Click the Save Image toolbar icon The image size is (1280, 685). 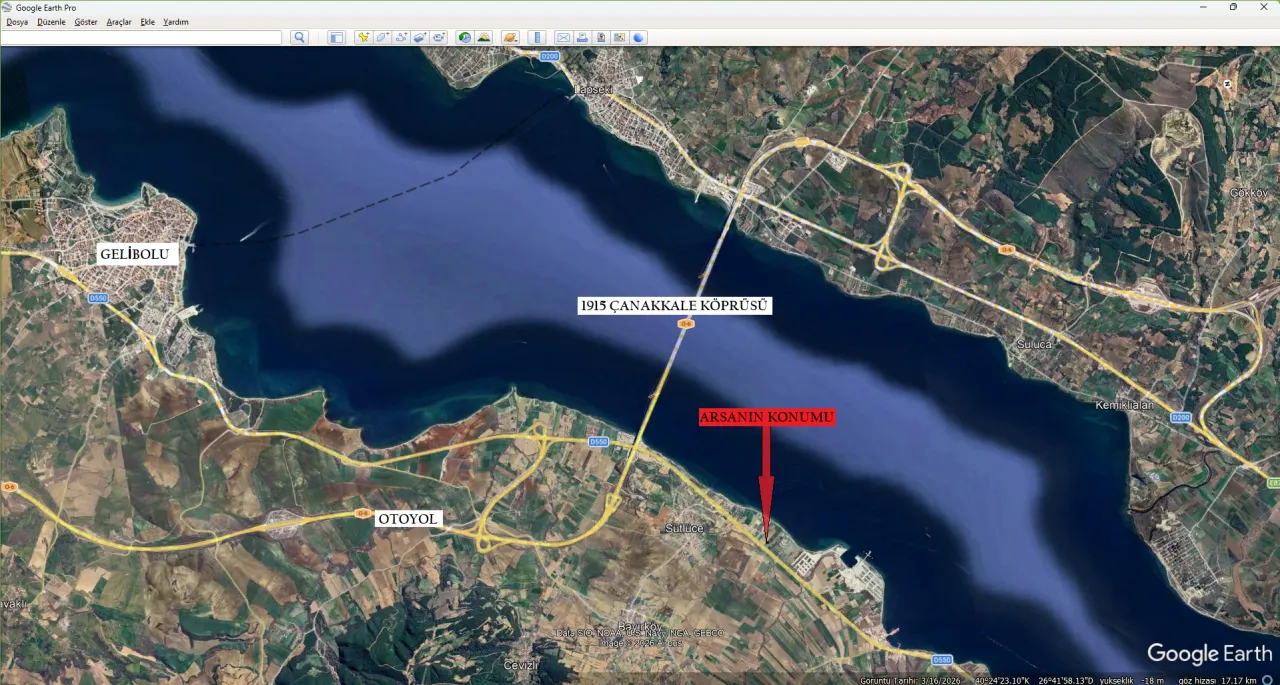(601, 37)
